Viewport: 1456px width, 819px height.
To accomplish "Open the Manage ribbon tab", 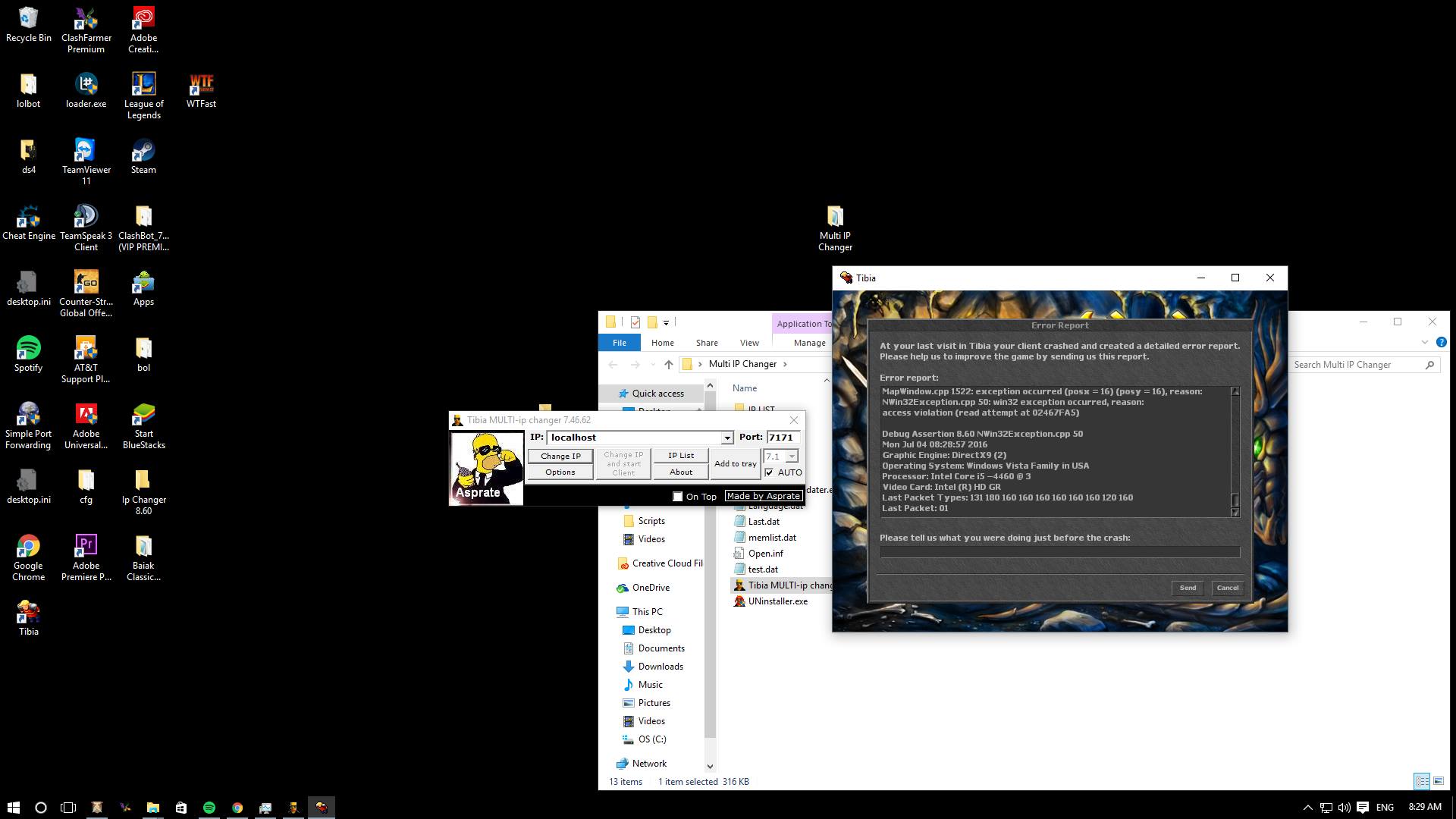I will pyautogui.click(x=809, y=343).
